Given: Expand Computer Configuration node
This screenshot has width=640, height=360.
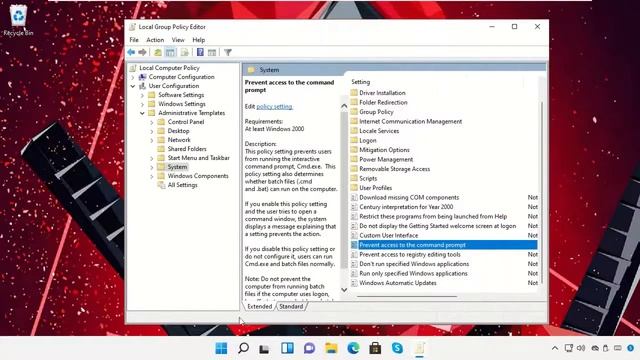Looking at the screenshot, I should click(133, 77).
